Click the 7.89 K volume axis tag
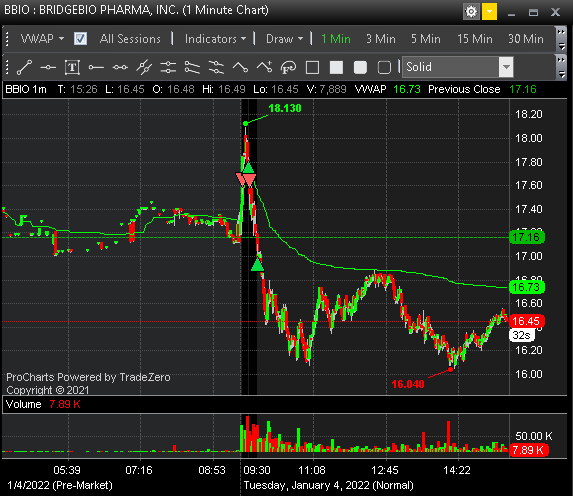Image resolution: width=573 pixels, height=496 pixels. (528, 450)
